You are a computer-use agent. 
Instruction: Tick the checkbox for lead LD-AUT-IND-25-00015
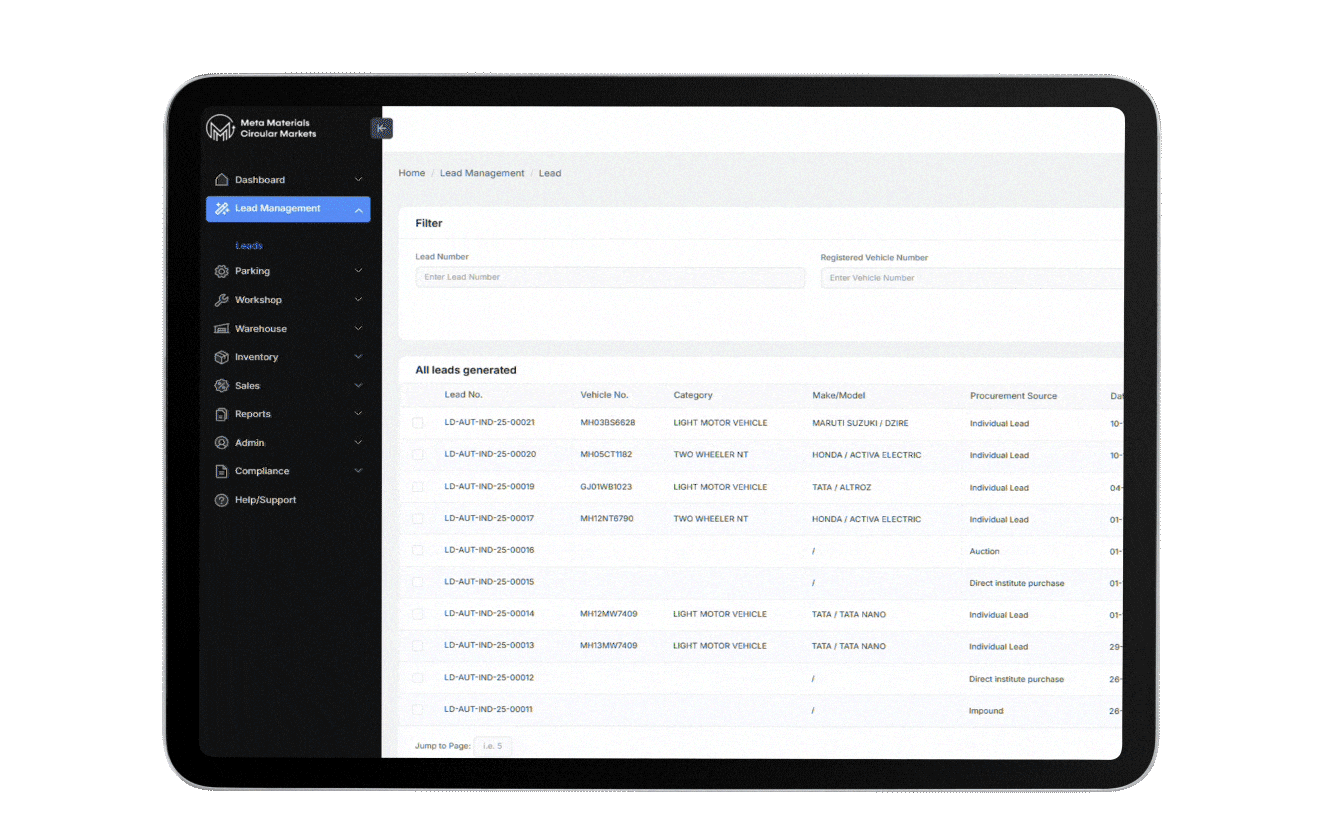pos(418,582)
